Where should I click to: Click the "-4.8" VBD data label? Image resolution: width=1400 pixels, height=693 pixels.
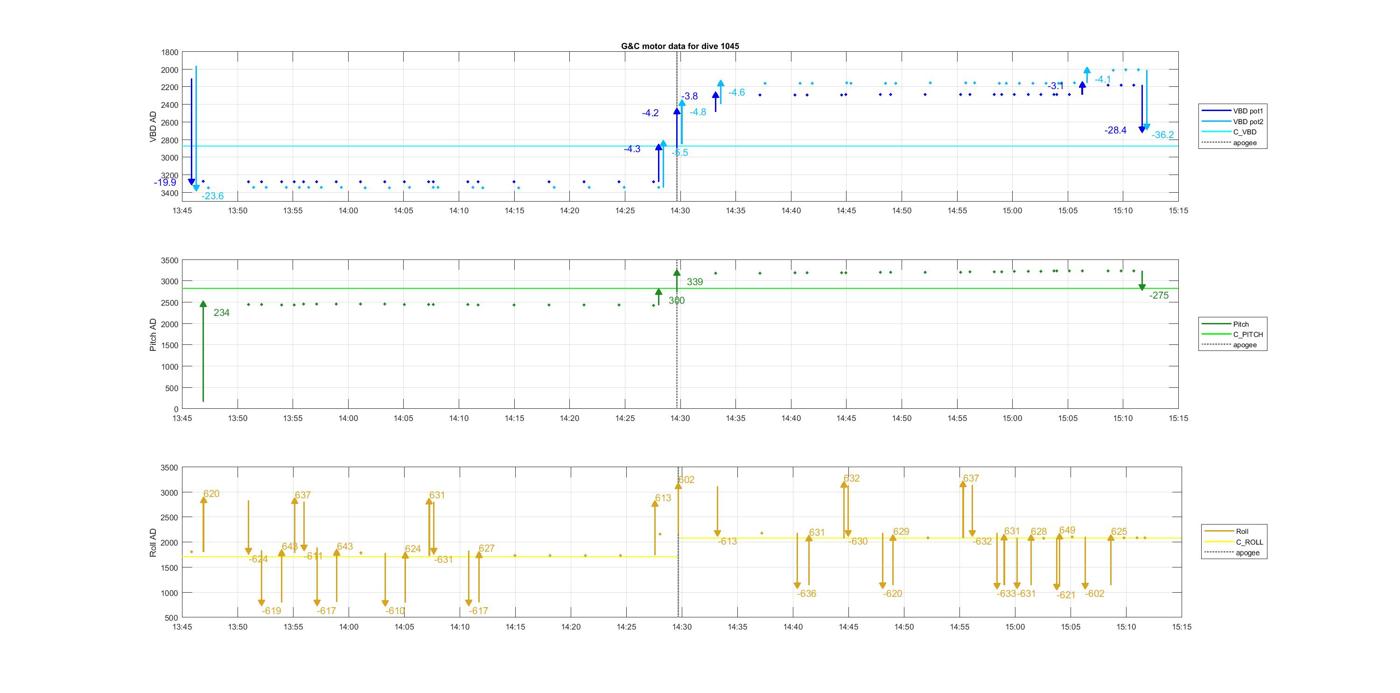[x=697, y=112]
